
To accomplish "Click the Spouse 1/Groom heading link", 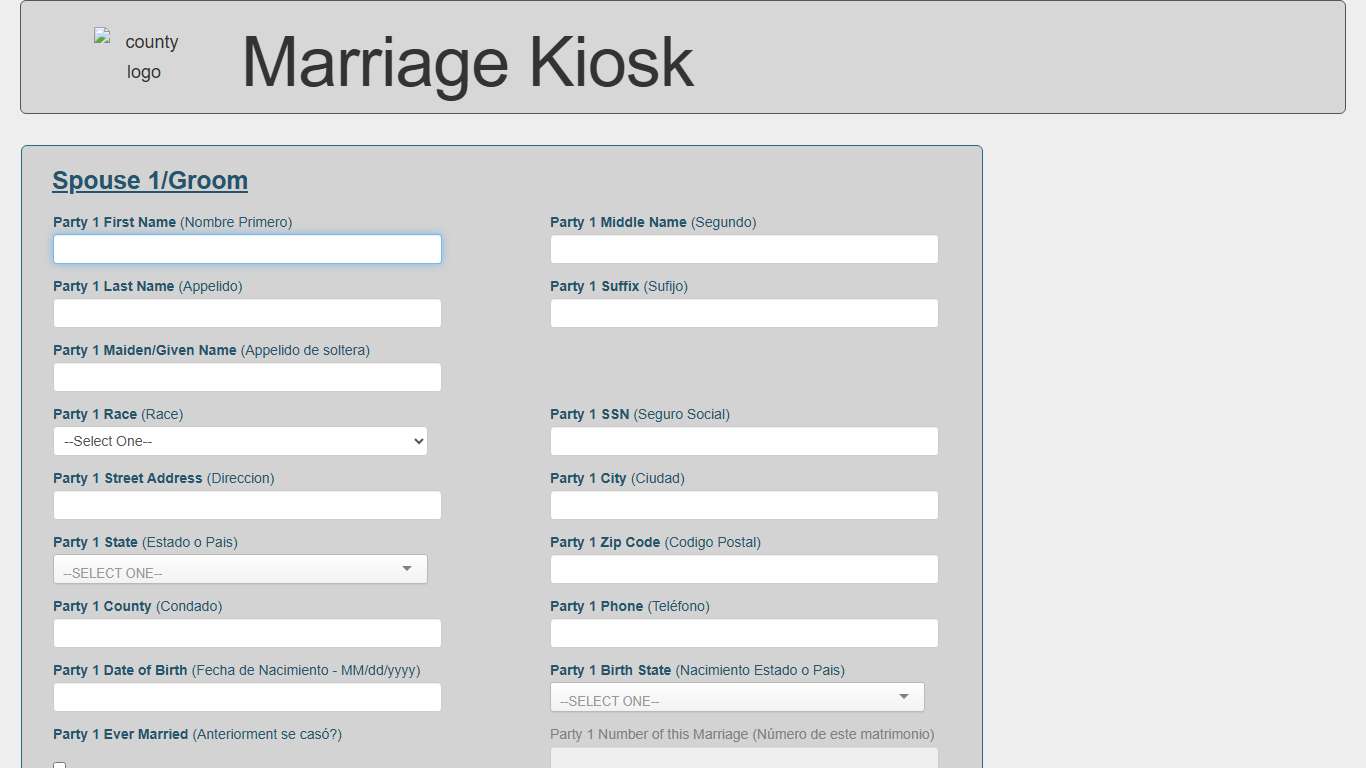I will pyautogui.click(x=150, y=181).
